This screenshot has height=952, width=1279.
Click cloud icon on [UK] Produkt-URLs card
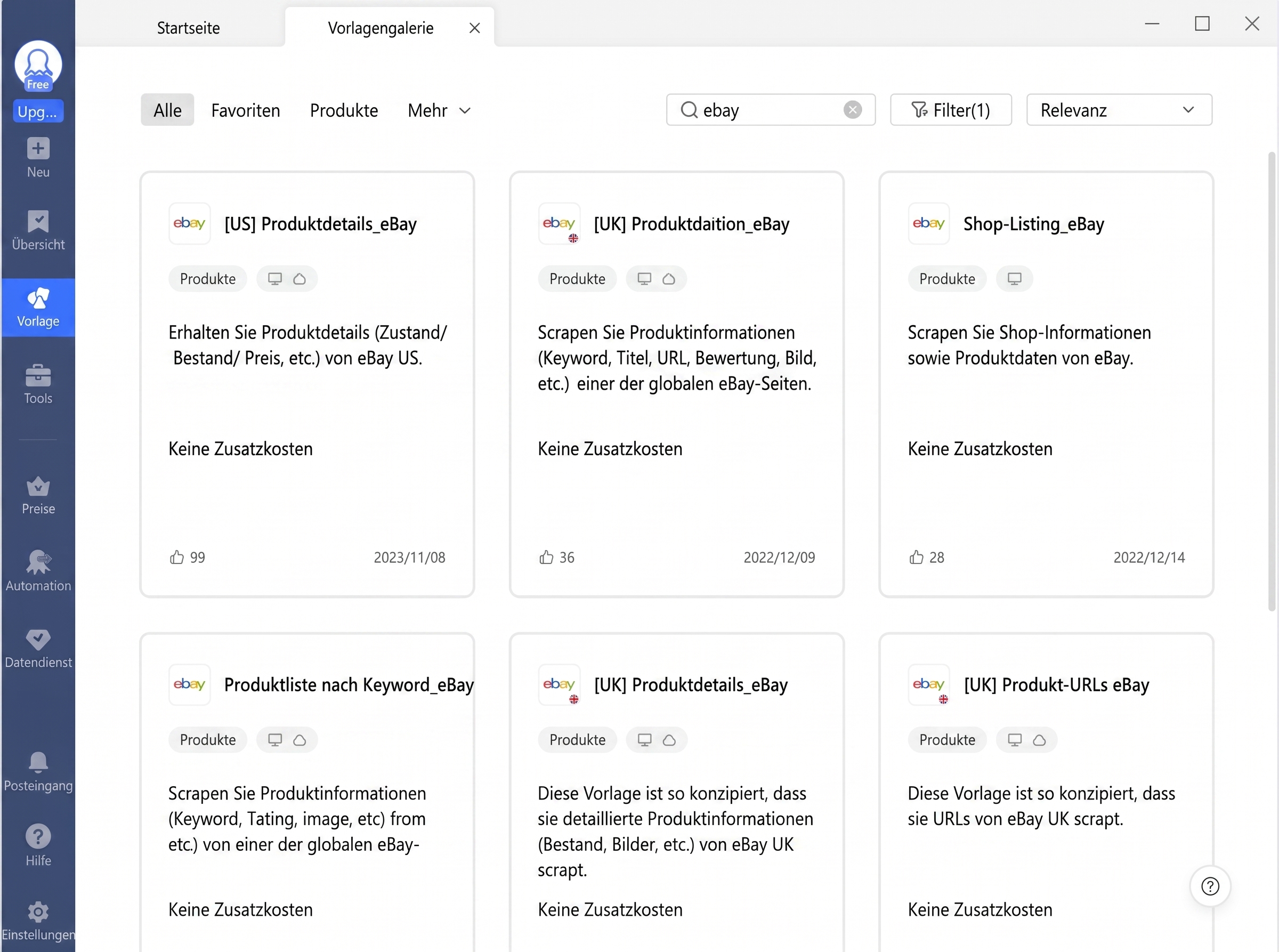(1039, 740)
